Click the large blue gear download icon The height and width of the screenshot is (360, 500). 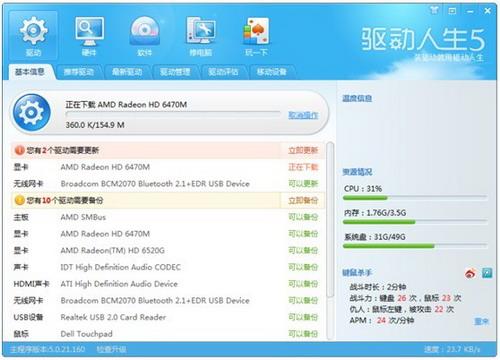tap(31, 112)
